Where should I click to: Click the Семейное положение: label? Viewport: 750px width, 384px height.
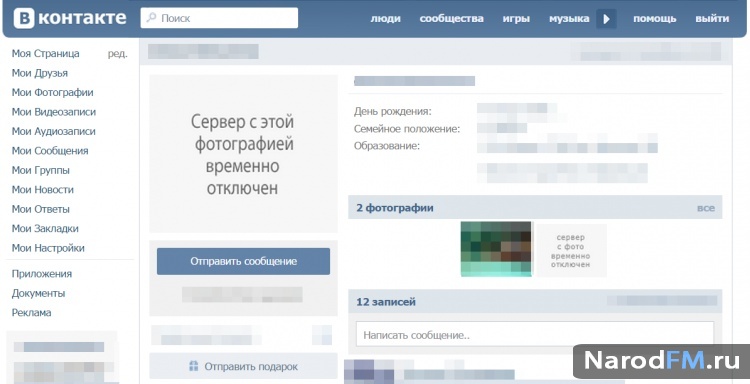tap(407, 129)
